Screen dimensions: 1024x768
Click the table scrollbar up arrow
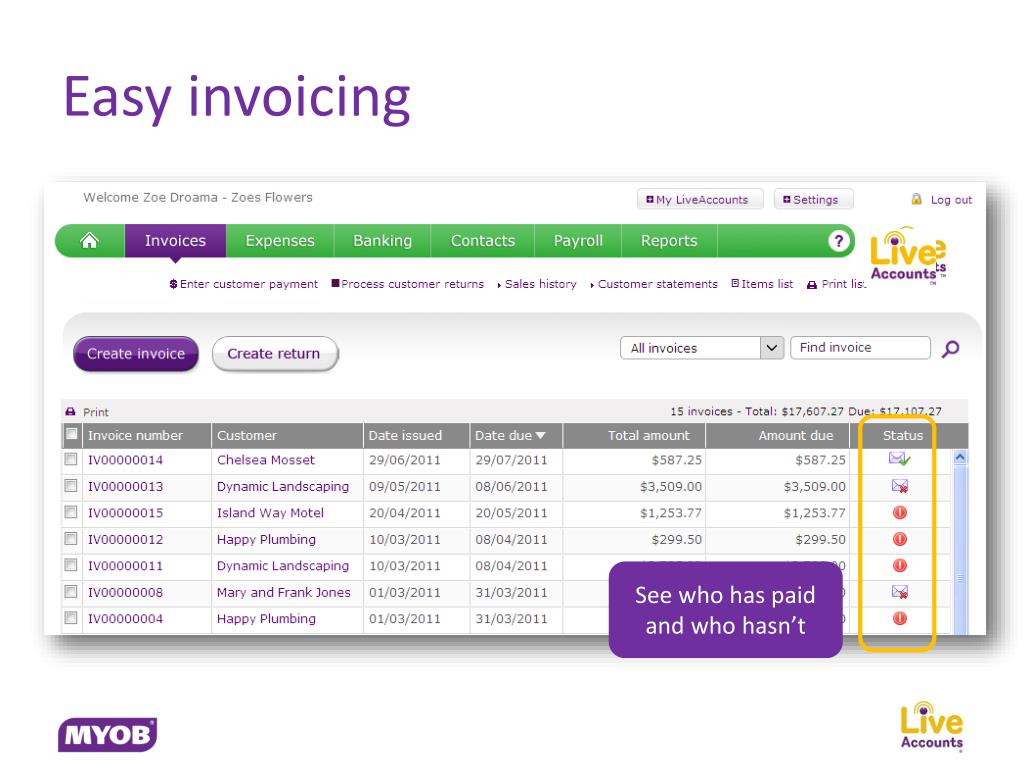[x=960, y=457]
